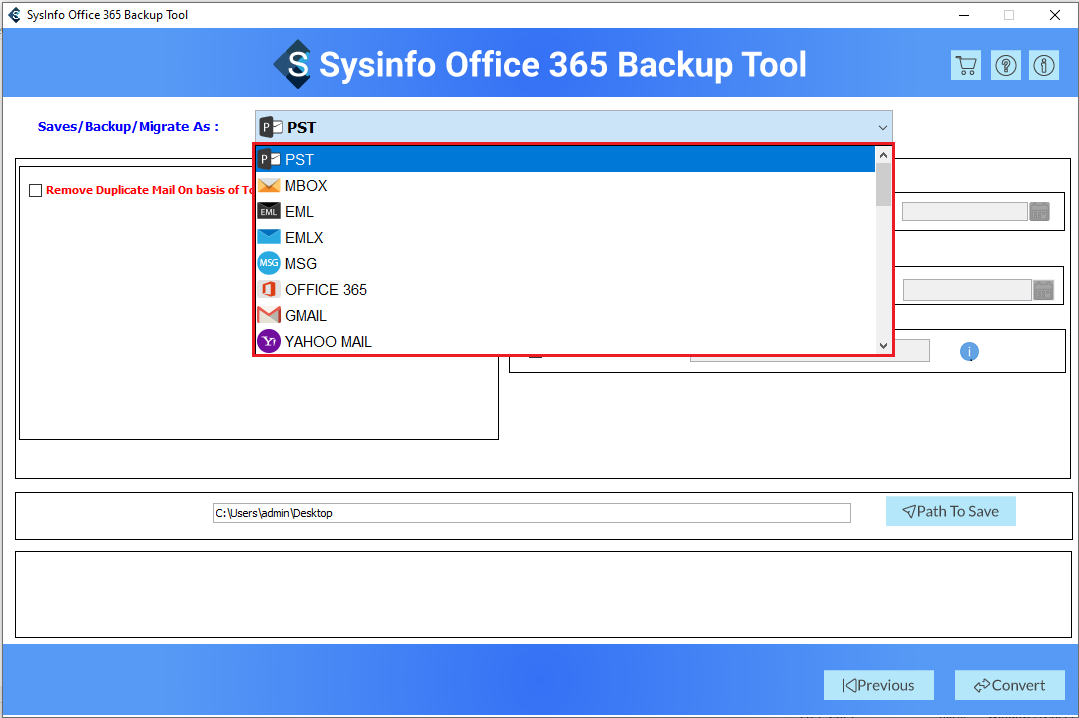Click the Path To Save button

[x=950, y=511]
